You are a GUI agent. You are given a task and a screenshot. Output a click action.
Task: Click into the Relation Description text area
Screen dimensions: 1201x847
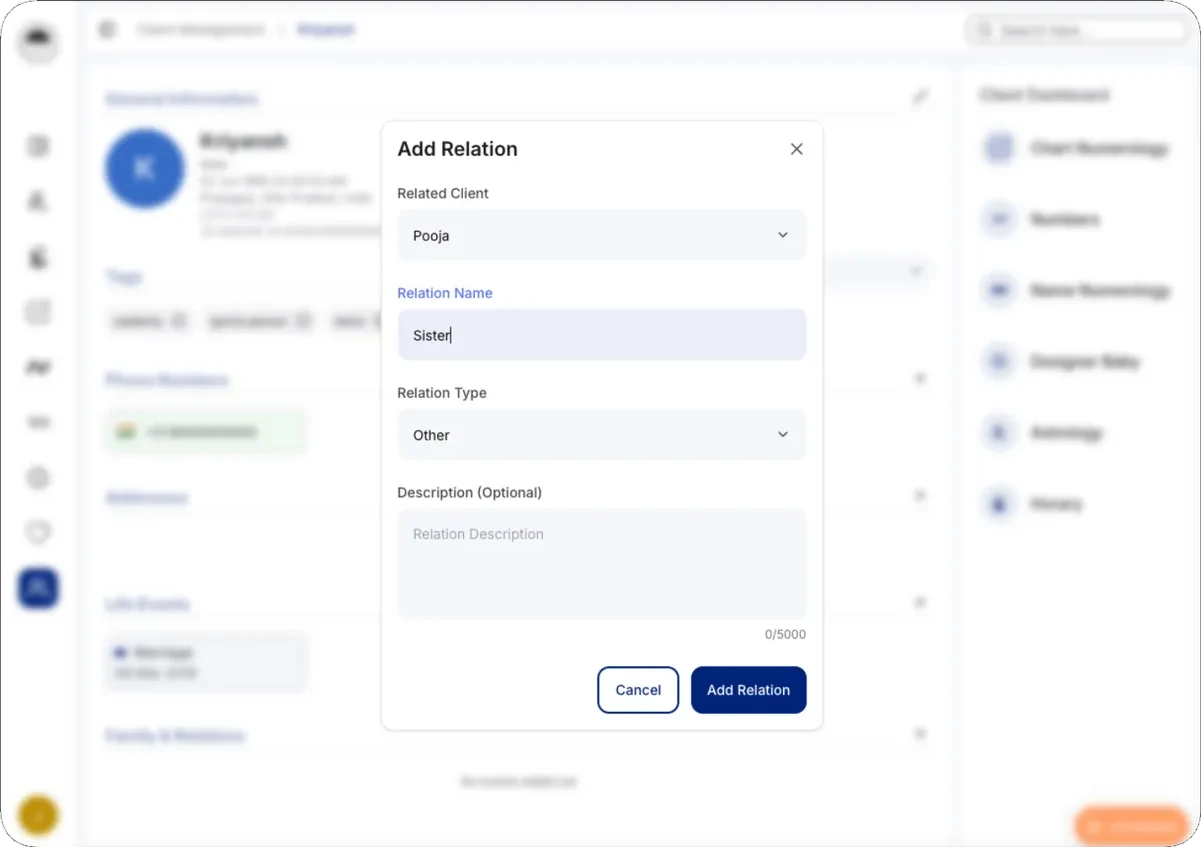point(601,564)
